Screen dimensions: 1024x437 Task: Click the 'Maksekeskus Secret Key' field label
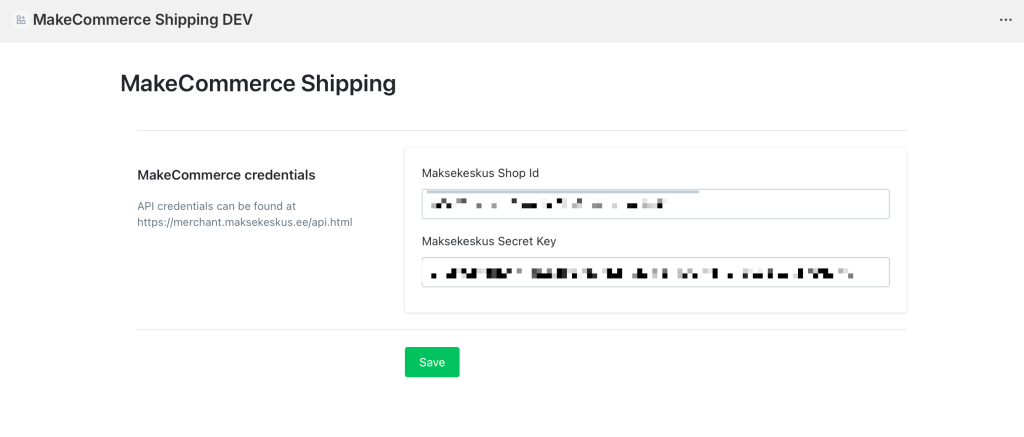[489, 241]
